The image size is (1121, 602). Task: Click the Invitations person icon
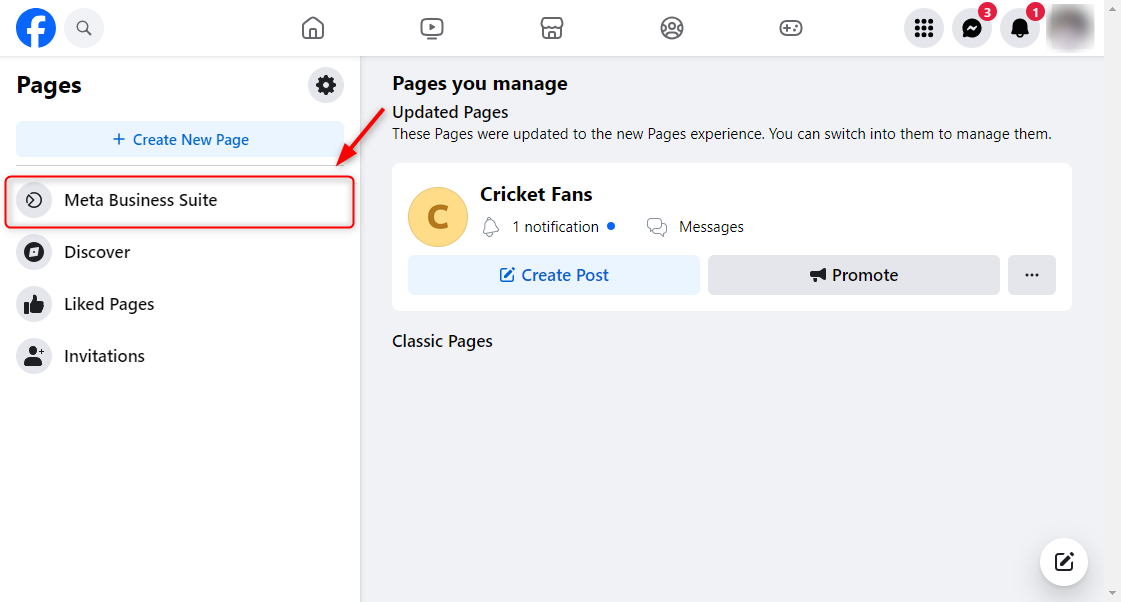(34, 356)
